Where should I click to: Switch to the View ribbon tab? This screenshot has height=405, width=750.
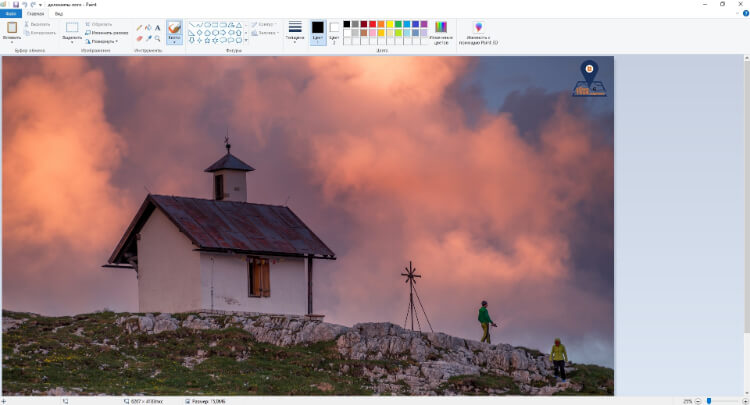coord(59,14)
